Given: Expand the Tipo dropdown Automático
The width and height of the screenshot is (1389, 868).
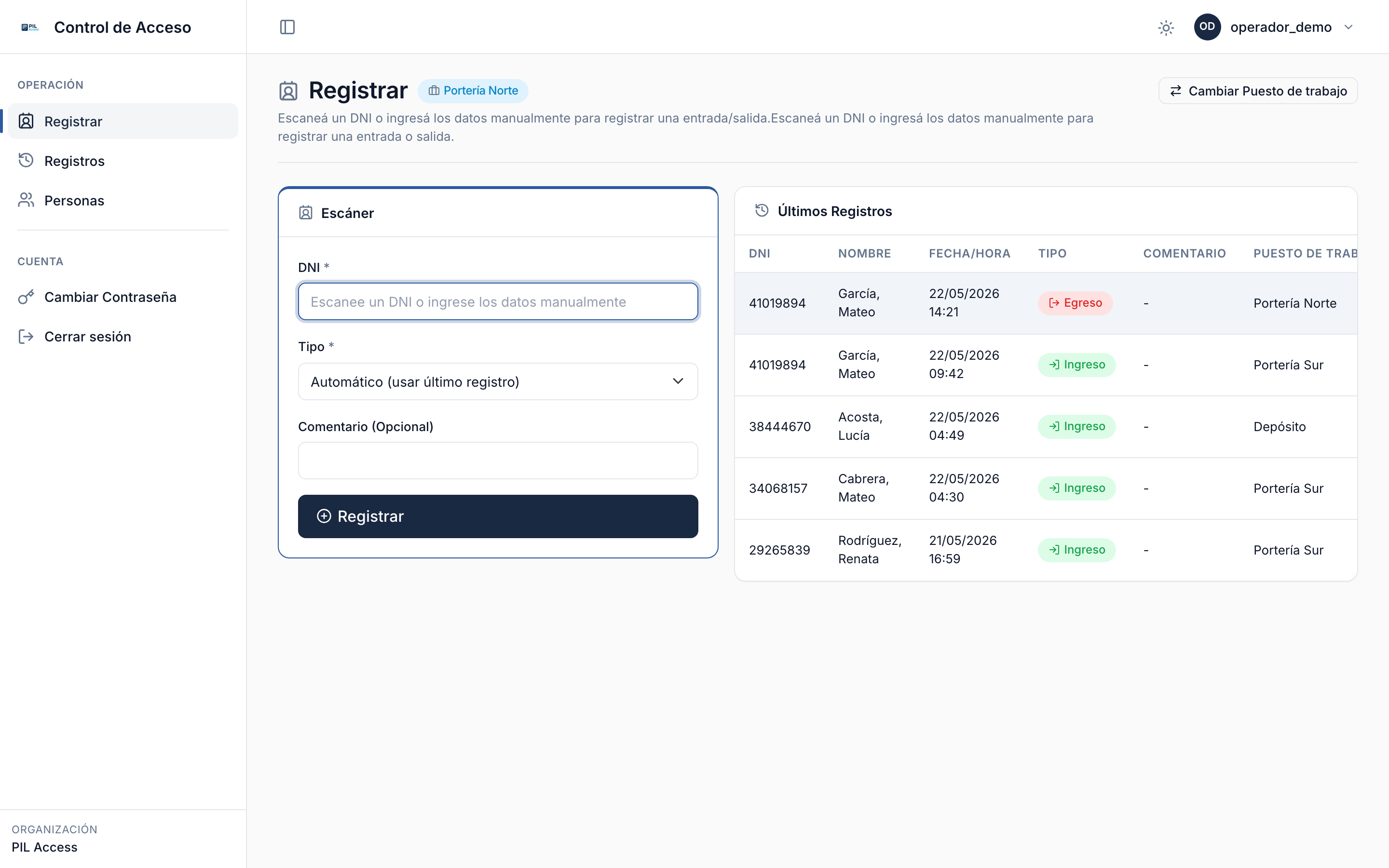Looking at the screenshot, I should (498, 382).
